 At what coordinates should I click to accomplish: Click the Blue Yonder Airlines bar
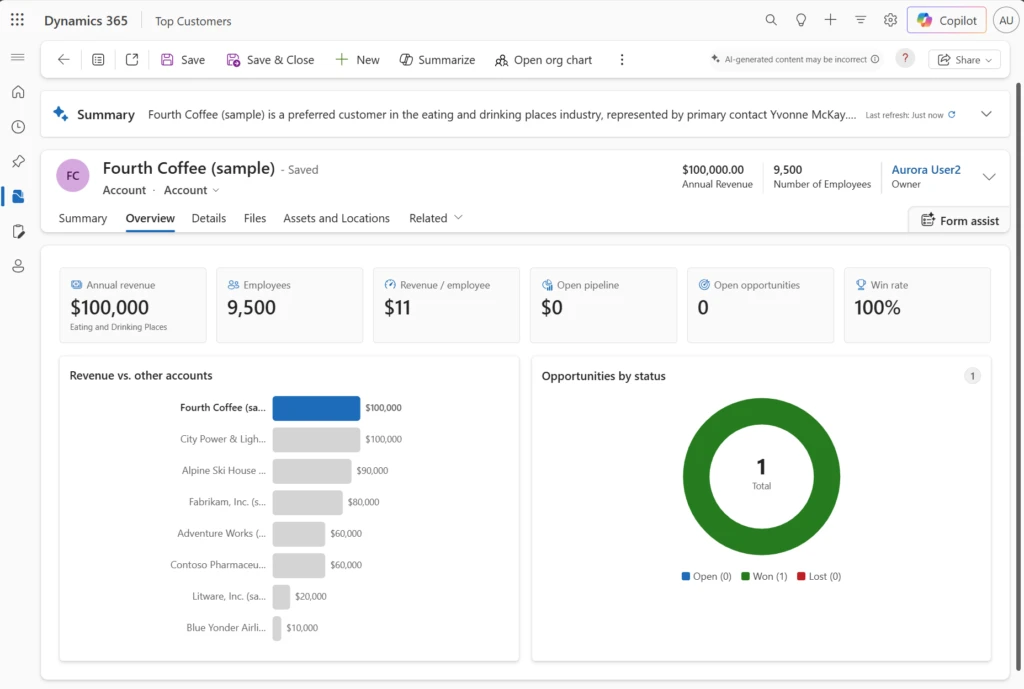pyautogui.click(x=277, y=628)
